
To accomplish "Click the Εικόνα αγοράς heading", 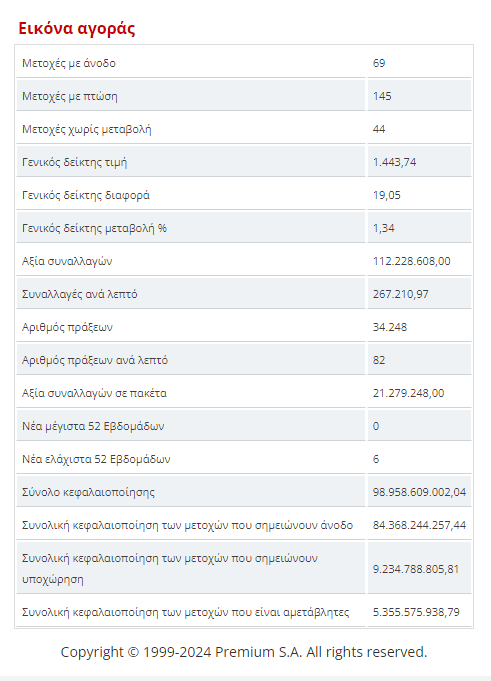I will tap(76, 28).
